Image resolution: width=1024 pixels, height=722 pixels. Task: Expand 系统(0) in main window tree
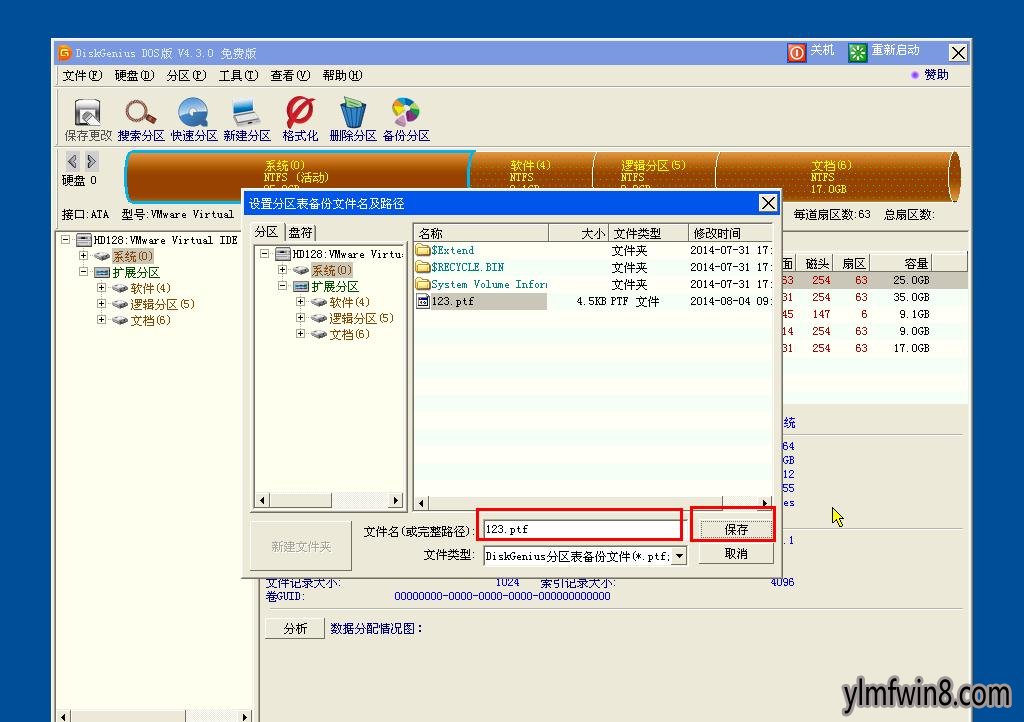pos(83,255)
